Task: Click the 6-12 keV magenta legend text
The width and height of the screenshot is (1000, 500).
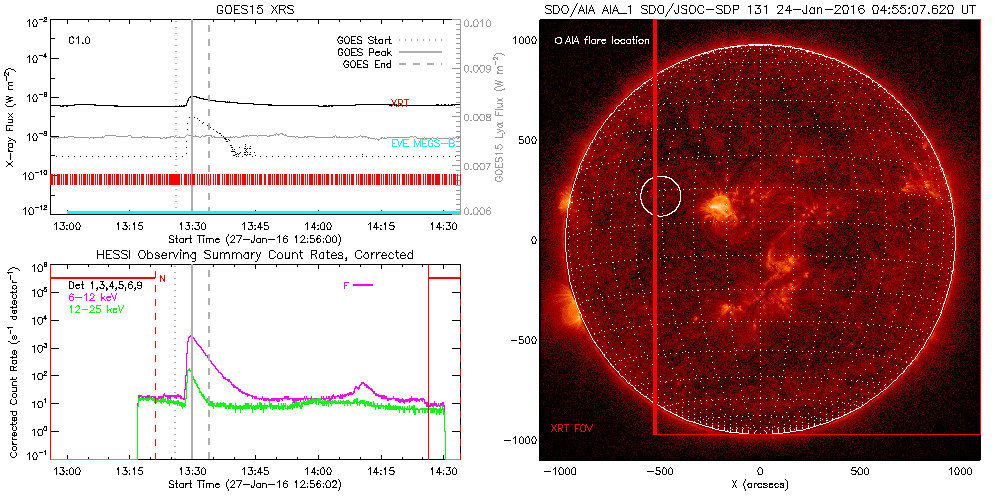Action: pos(97,298)
